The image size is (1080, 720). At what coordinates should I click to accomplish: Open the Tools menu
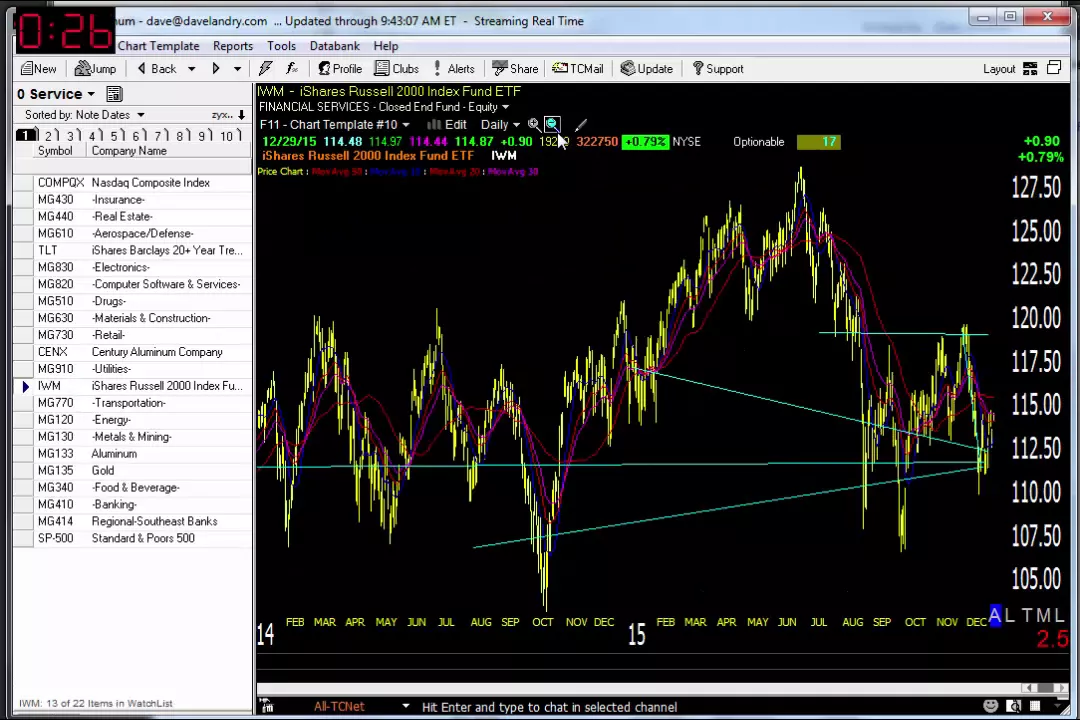click(x=281, y=46)
